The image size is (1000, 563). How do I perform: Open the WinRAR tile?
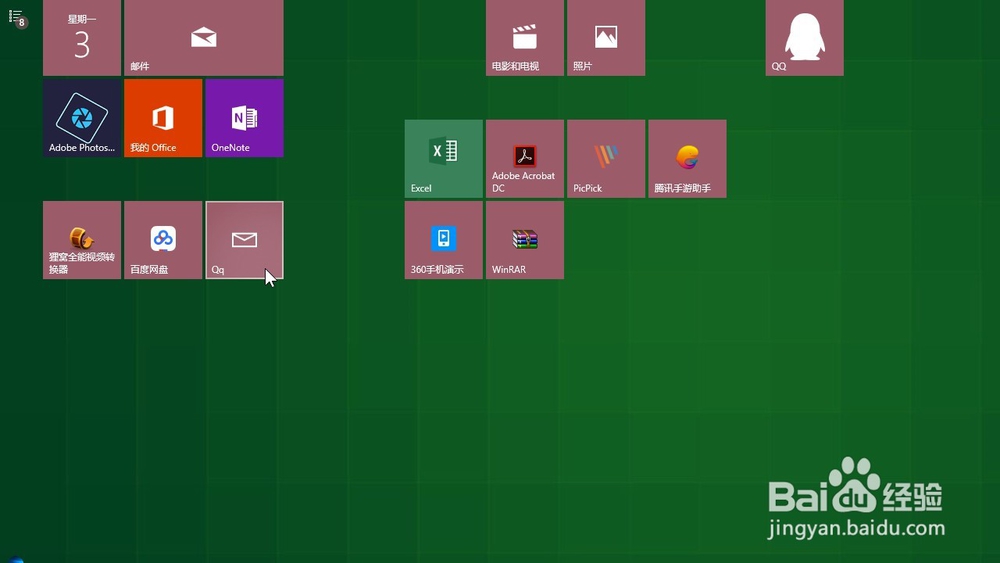pyautogui.click(x=525, y=240)
